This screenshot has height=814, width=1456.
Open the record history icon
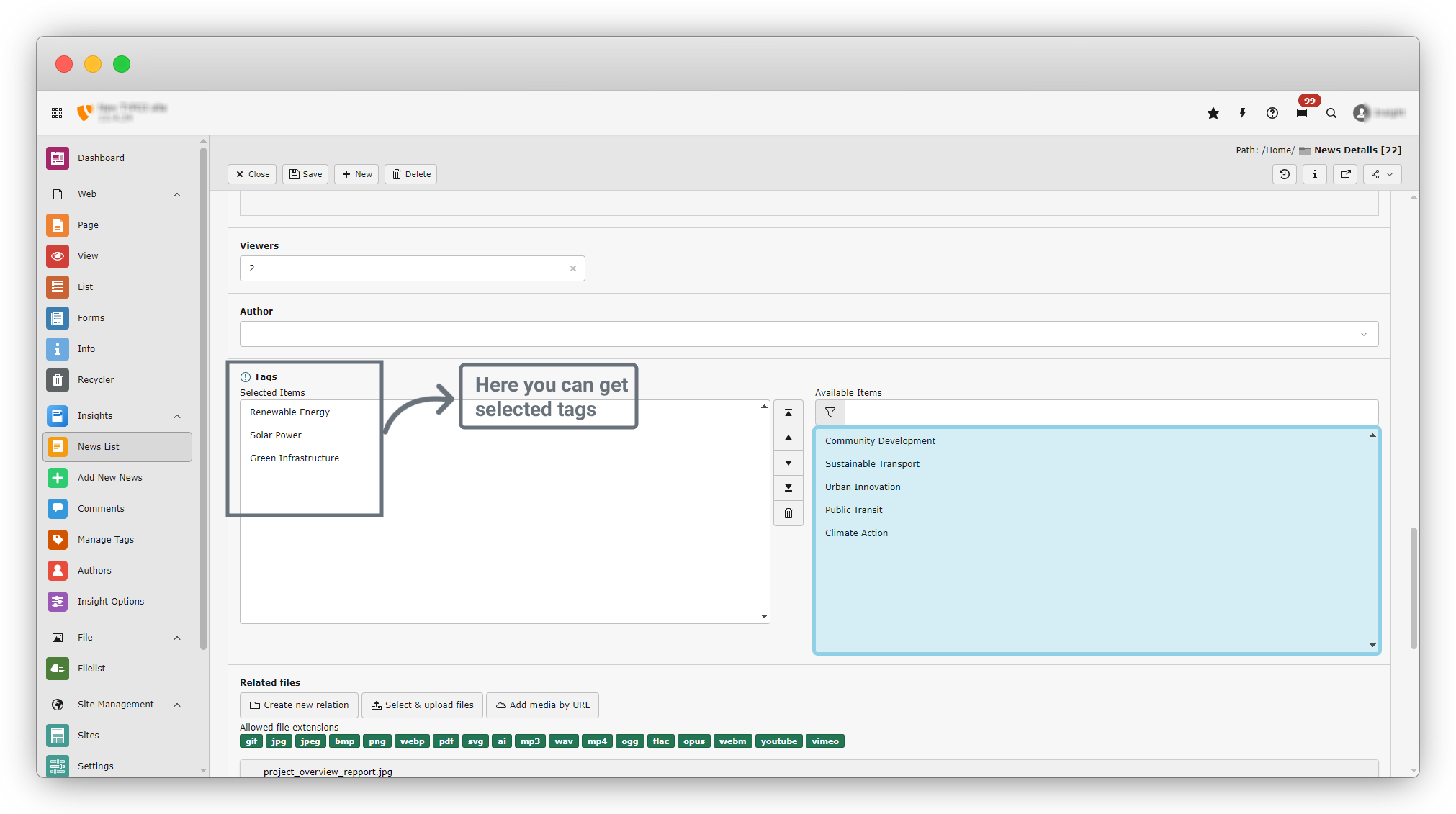1285,174
